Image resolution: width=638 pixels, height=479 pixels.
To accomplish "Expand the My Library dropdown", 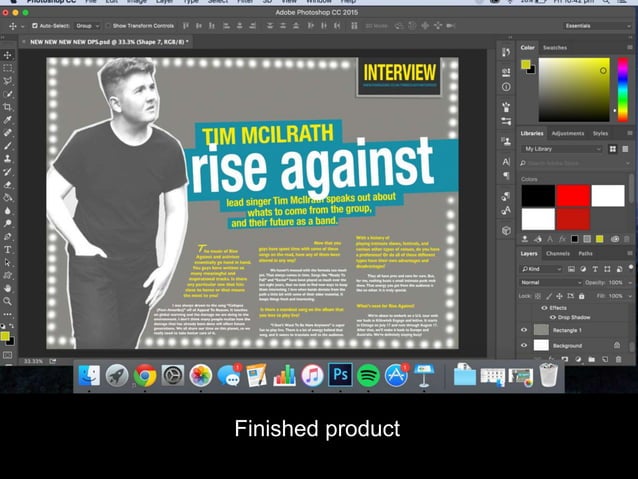I will click(562, 148).
